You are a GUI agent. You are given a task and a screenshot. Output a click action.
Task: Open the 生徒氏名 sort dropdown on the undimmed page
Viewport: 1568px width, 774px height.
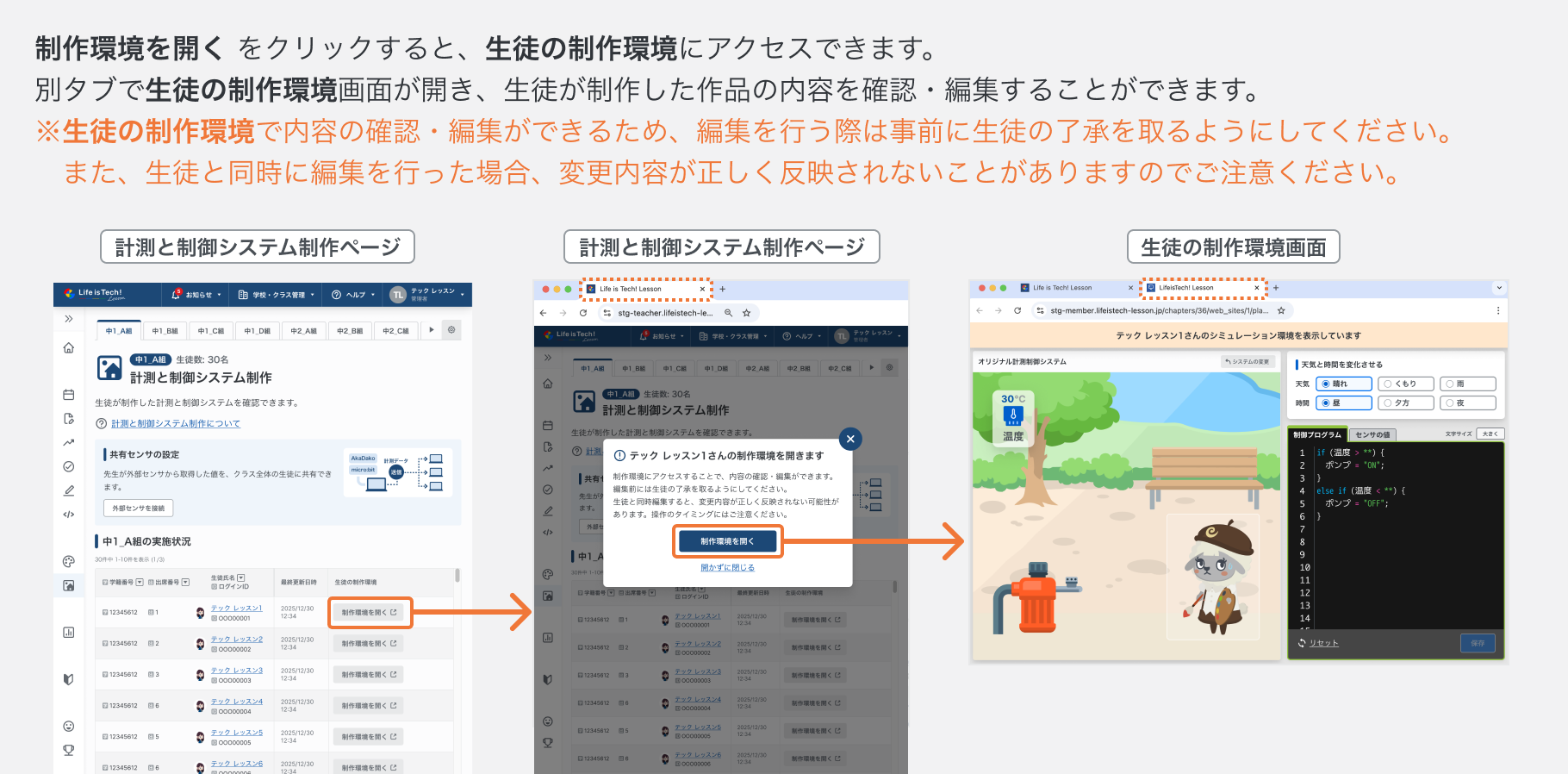point(241,577)
